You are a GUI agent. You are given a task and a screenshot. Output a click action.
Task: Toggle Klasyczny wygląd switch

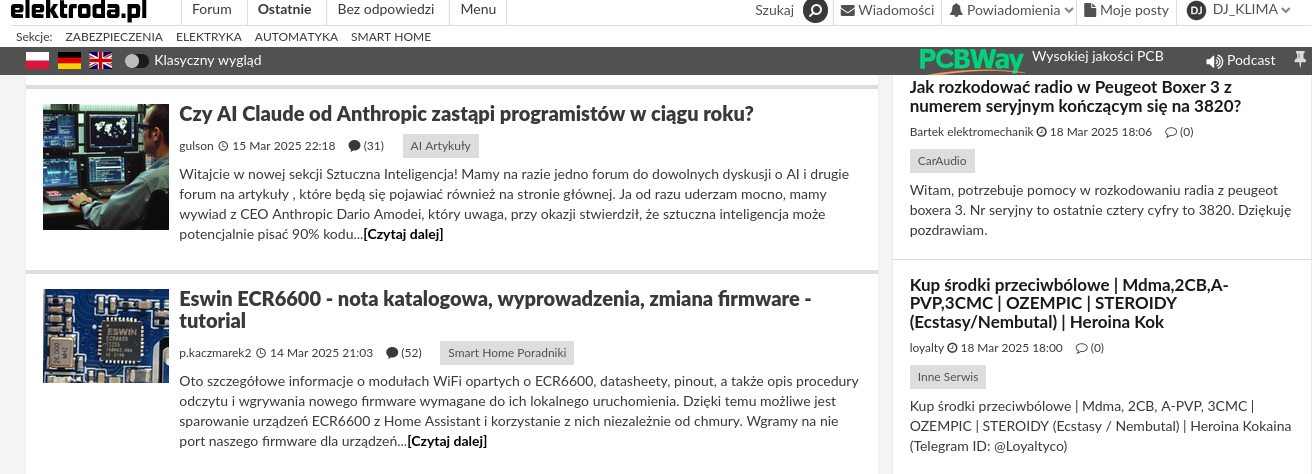[136, 61]
